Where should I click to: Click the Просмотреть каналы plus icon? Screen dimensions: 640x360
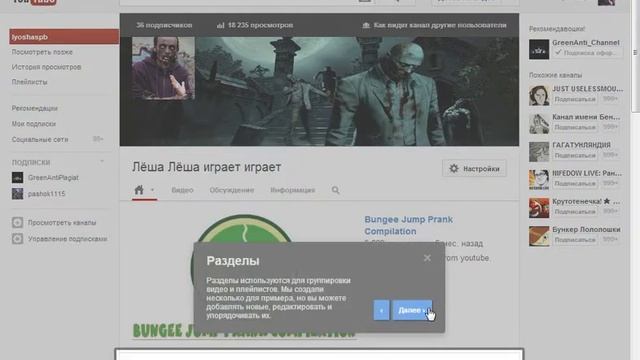(x=17, y=222)
